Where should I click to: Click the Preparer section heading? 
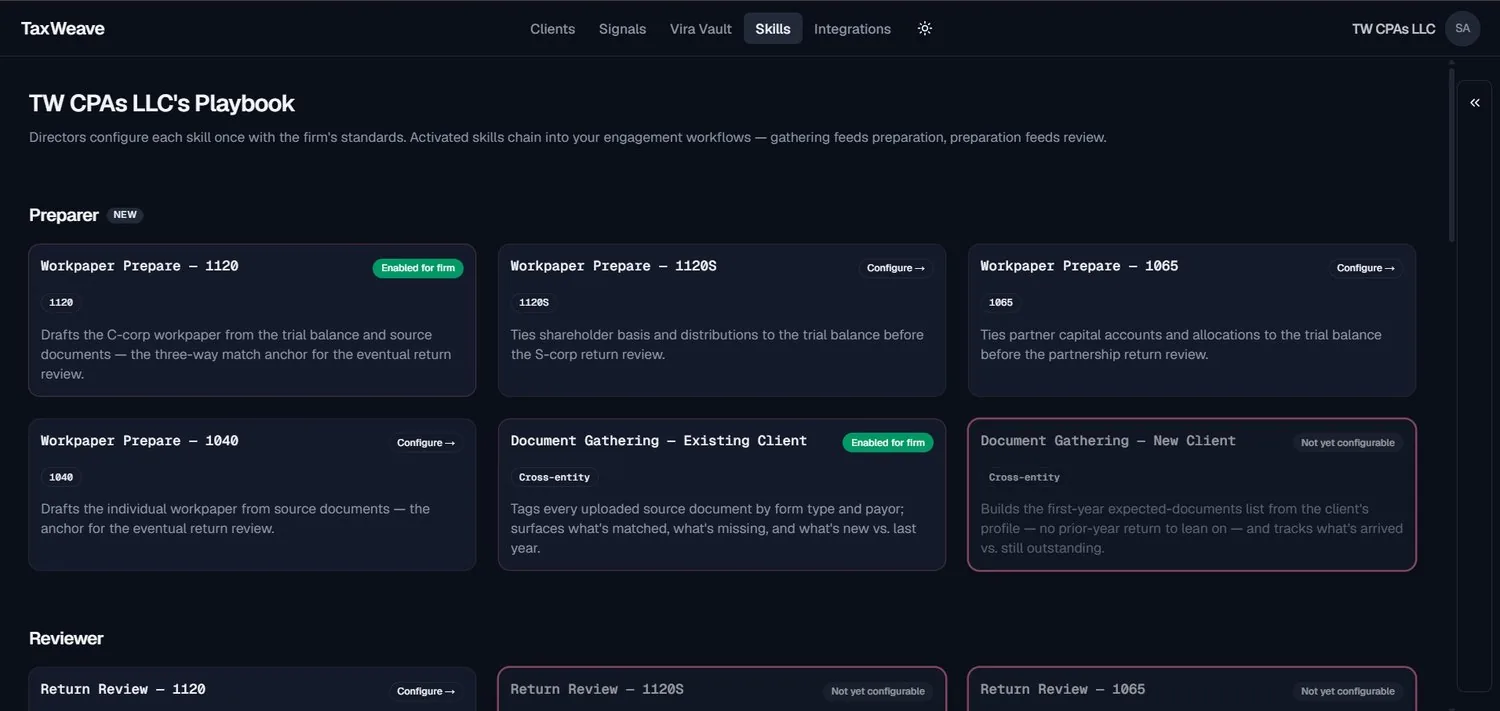pyautogui.click(x=64, y=215)
